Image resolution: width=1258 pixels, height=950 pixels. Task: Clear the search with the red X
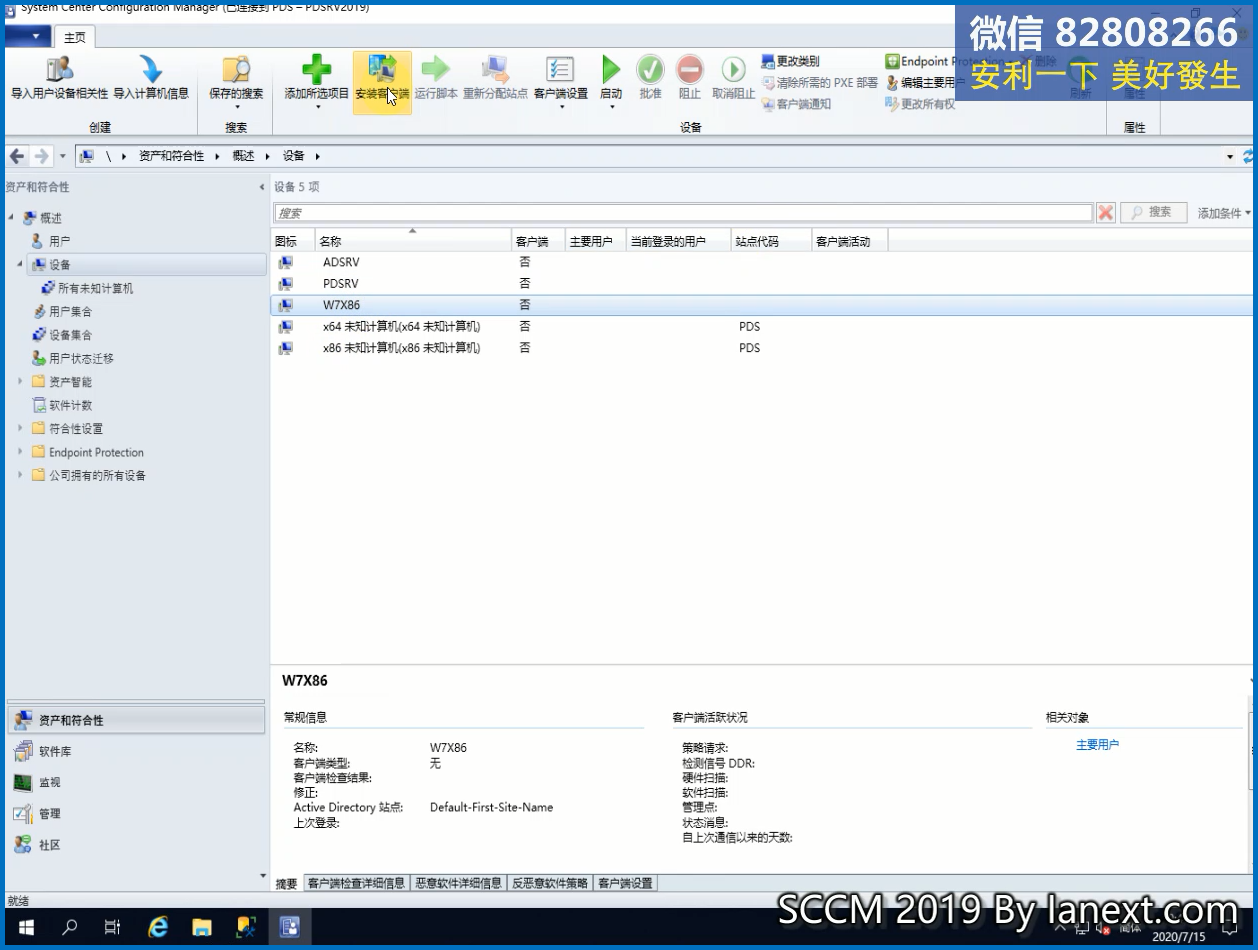(1106, 213)
